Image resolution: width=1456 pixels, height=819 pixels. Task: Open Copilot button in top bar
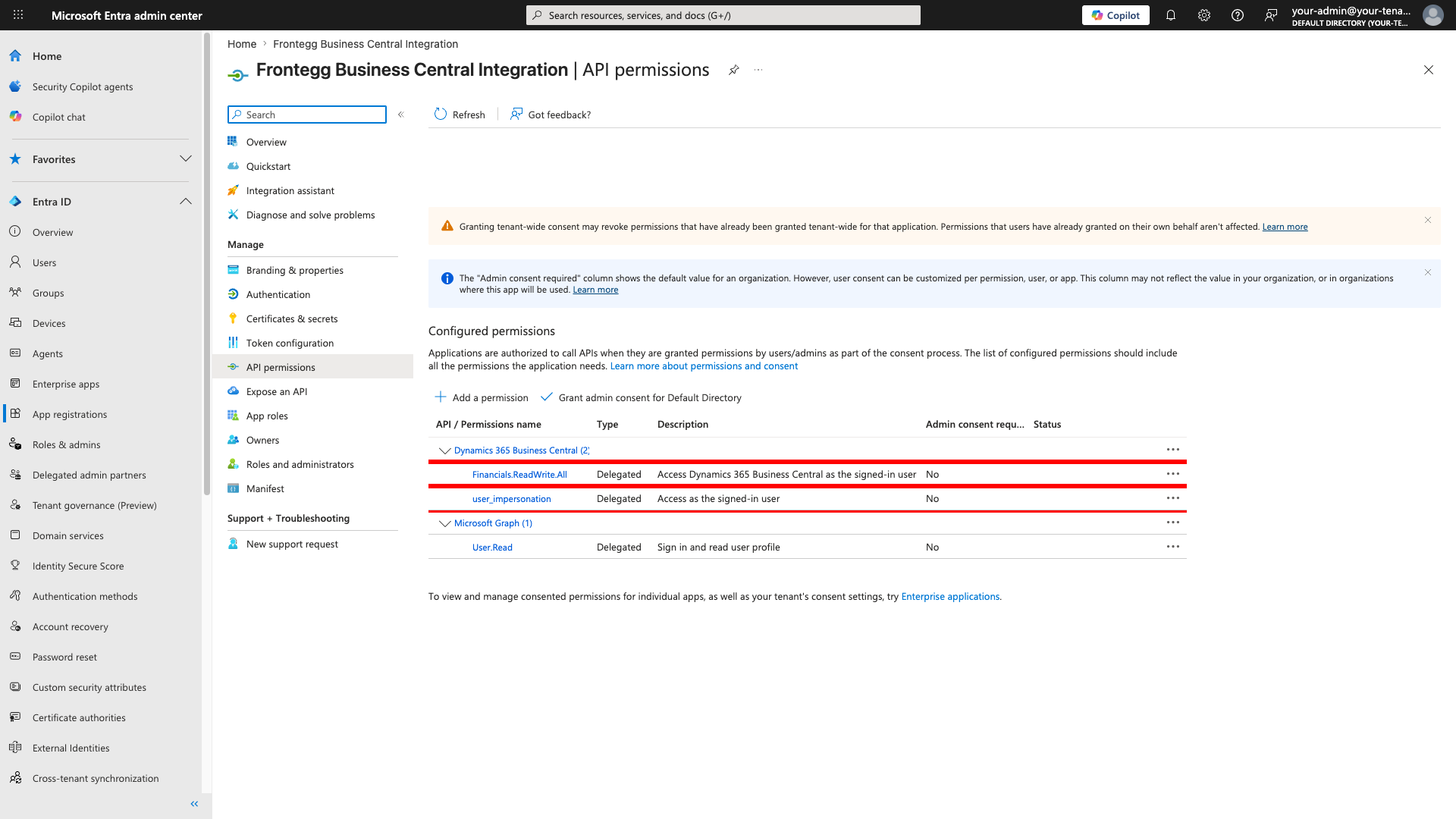coord(1116,15)
